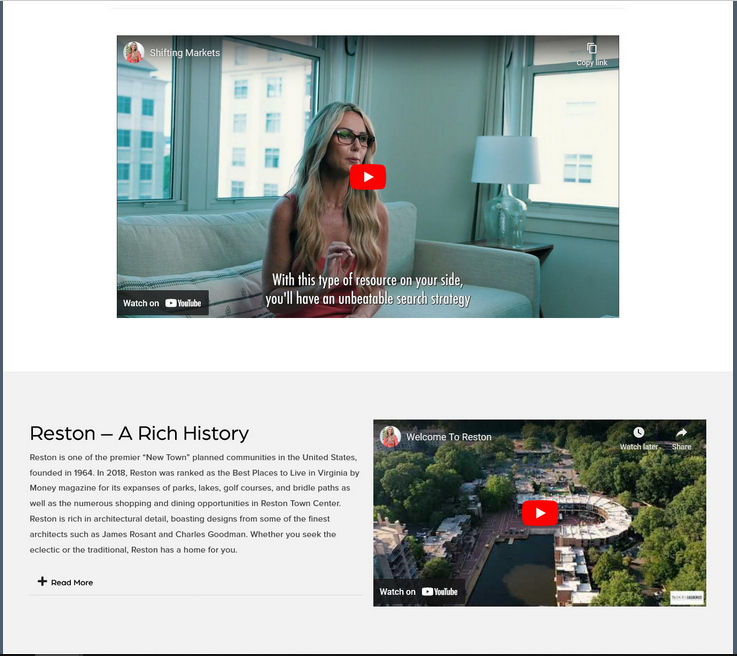The image size is (737, 656).
Task: Open channel avatar on Welcome To Reston video
Action: pos(390,437)
